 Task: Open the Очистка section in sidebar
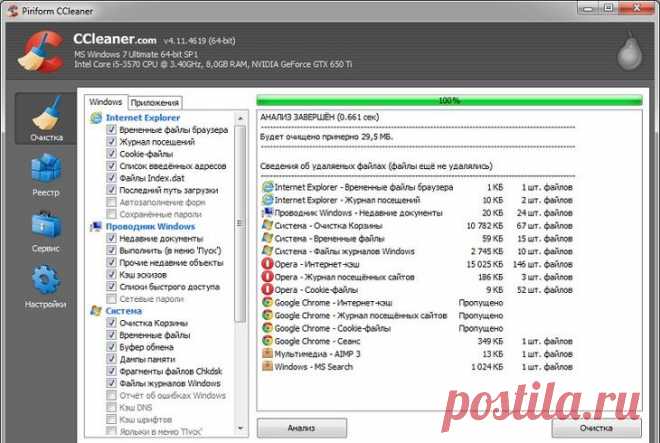46,119
